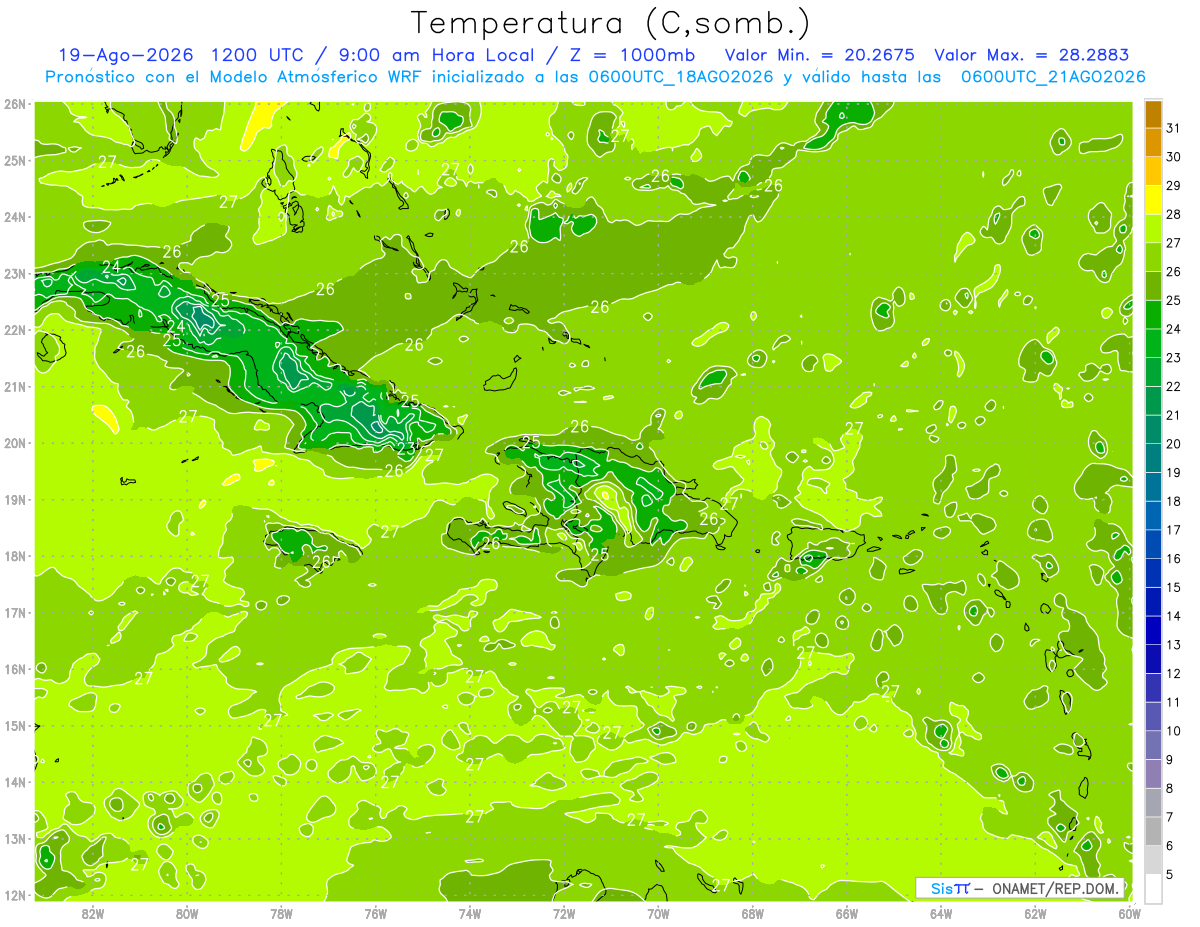Screen dimensions: 1200x927
Task: Click the swatch between 27 and 28
Action: (x=1153, y=229)
